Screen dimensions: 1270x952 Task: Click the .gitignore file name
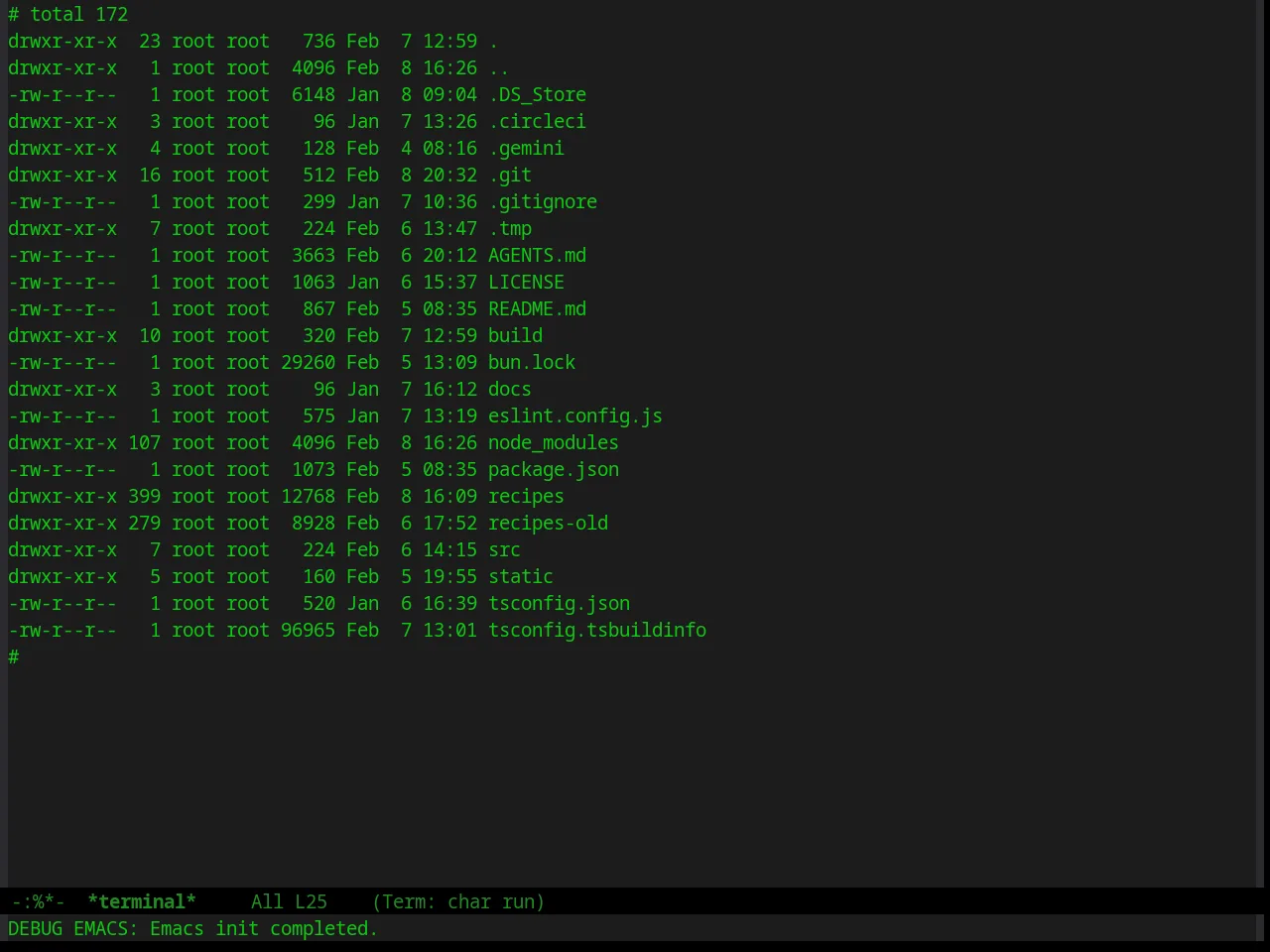pyautogui.click(x=543, y=201)
